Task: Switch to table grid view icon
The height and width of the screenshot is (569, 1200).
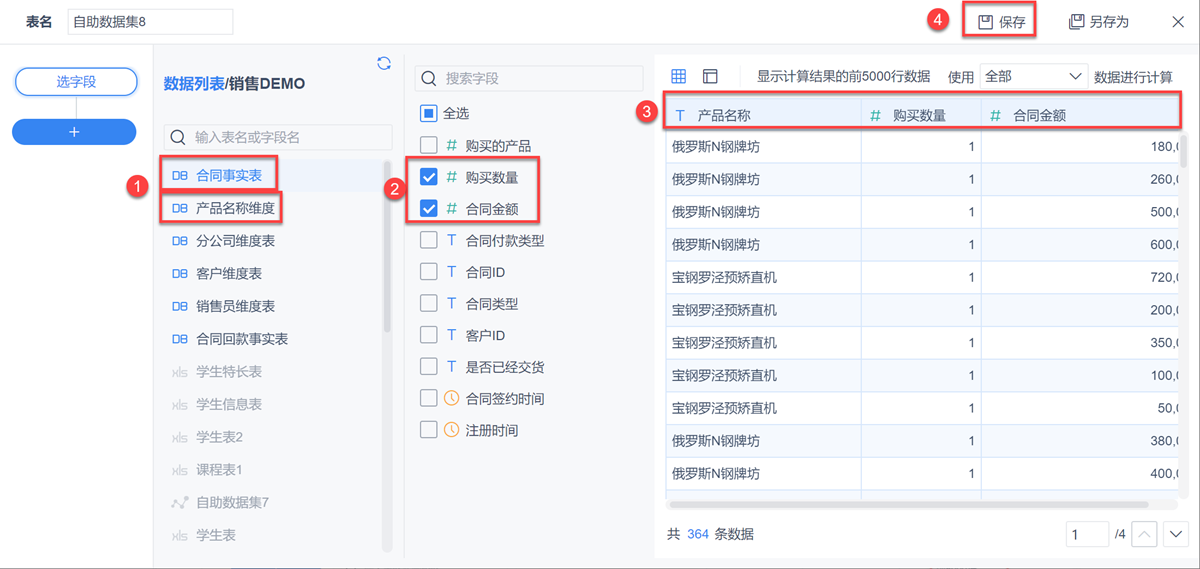Action: pyautogui.click(x=678, y=76)
